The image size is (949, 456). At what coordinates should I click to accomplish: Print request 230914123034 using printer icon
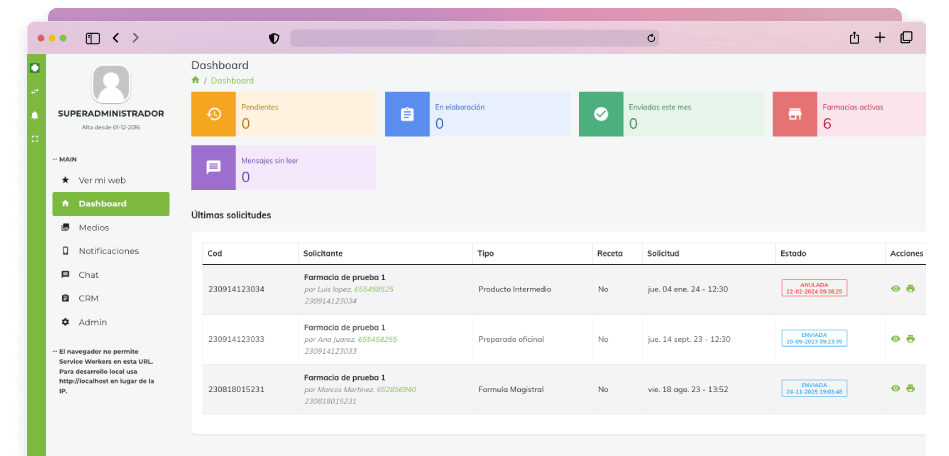coord(910,289)
